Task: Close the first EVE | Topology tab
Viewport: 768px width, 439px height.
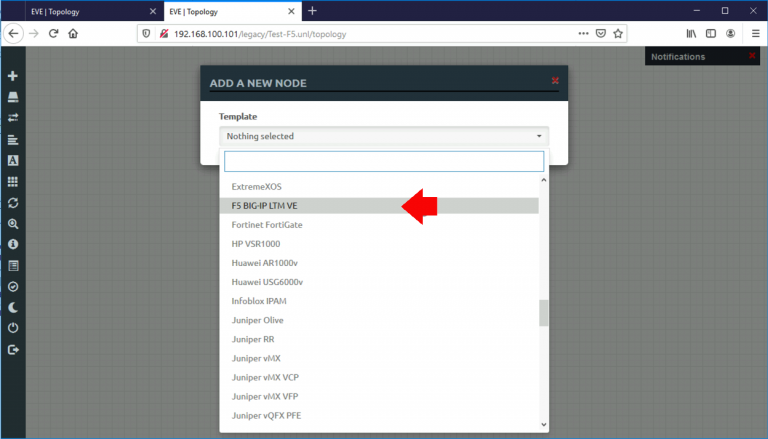Action: coord(153,11)
